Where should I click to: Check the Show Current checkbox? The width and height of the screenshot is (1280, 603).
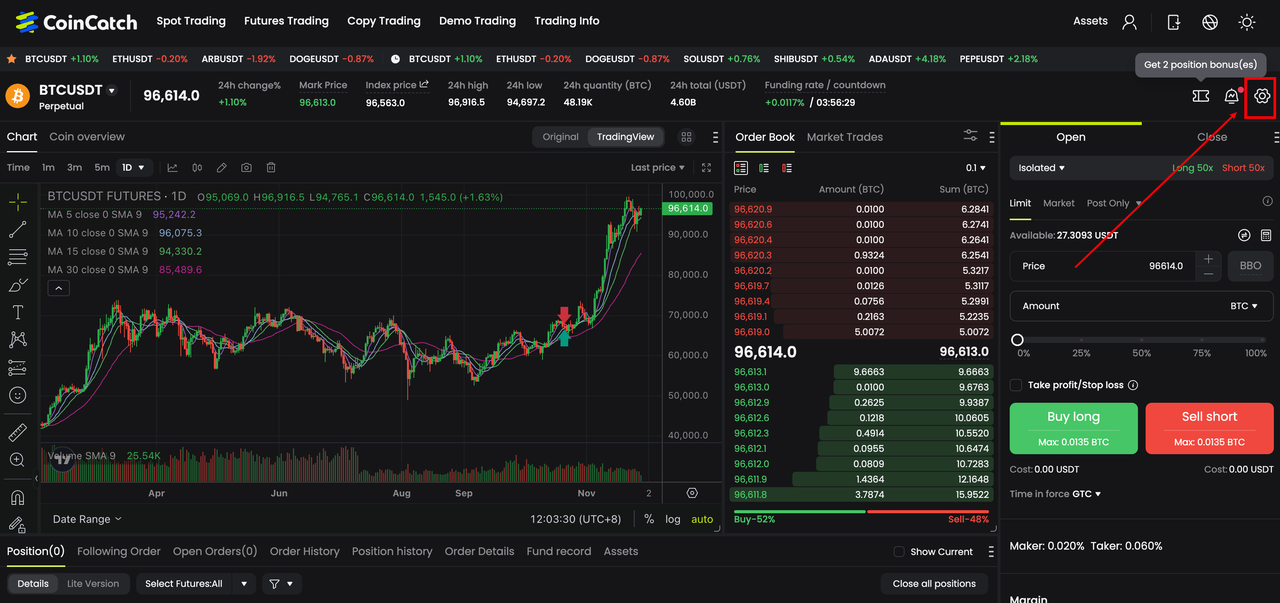click(x=899, y=552)
